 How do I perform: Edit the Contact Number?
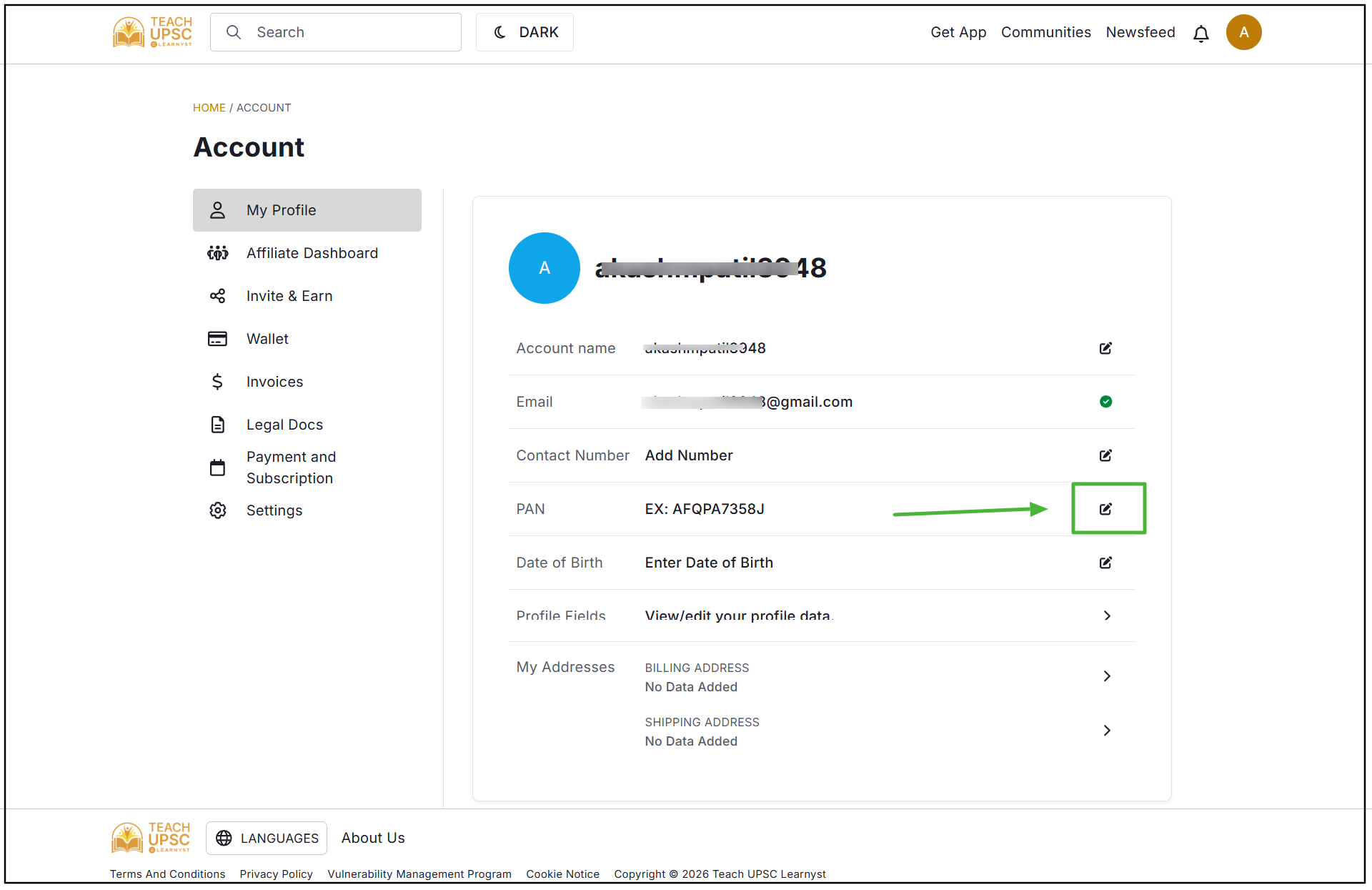pos(1105,455)
